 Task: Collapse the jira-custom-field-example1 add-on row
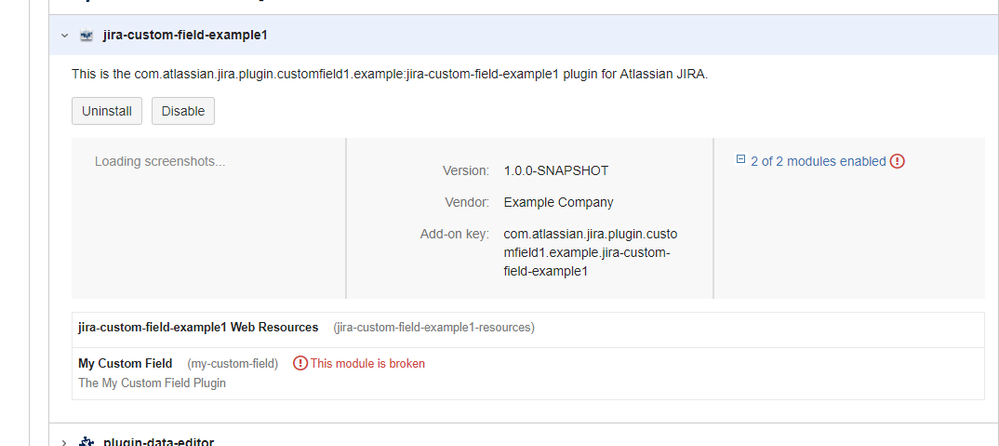[64, 36]
